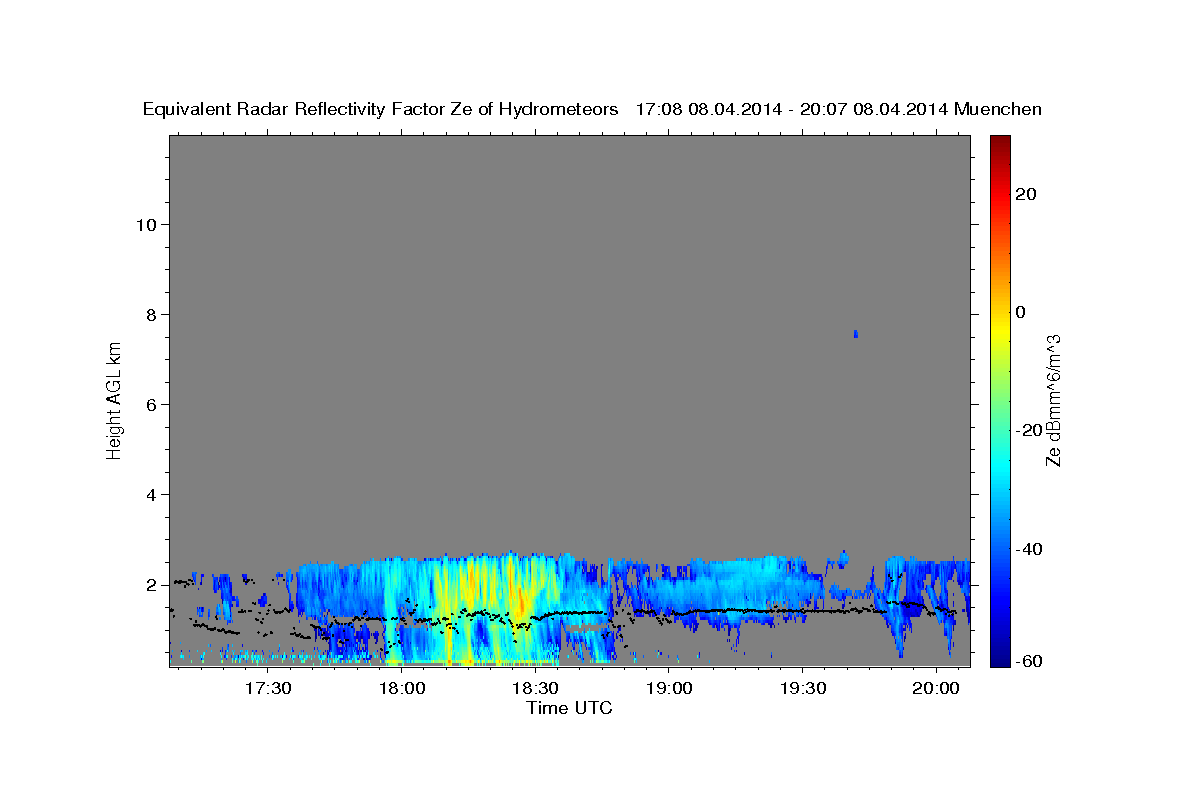The image size is (1200, 800).
Task: Click the colorbar tick value '-40'
Action: pos(1029,549)
